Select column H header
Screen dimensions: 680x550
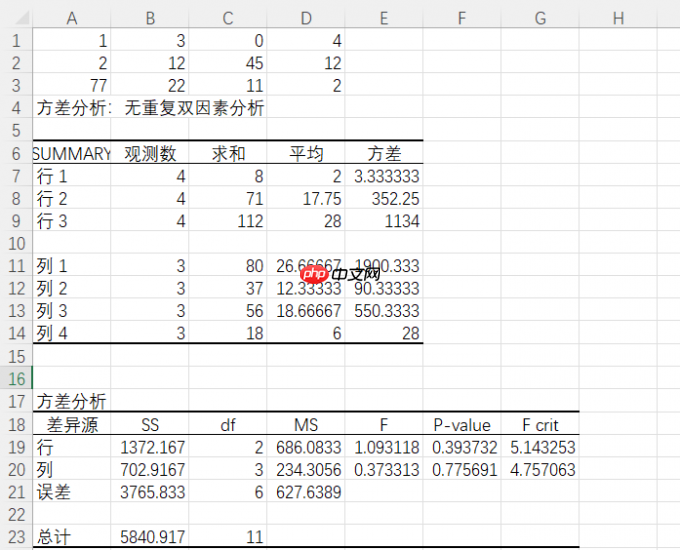click(618, 19)
